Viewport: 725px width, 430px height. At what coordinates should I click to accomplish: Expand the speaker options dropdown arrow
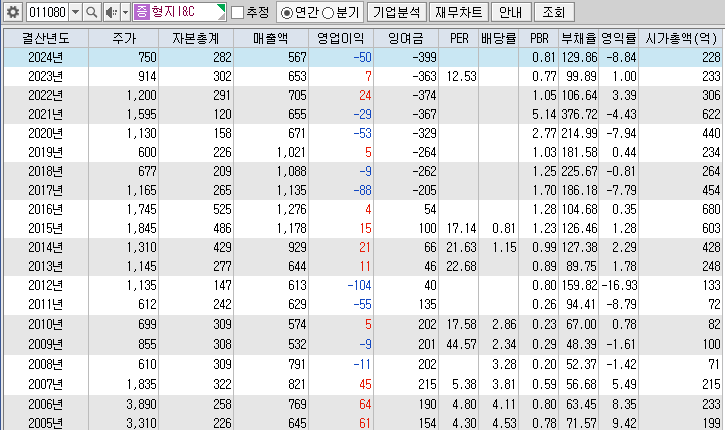[125, 12]
